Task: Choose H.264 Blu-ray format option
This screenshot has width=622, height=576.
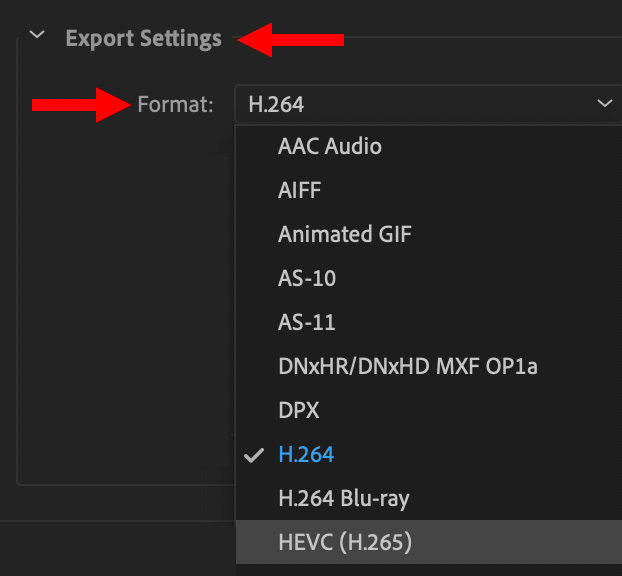Action: tap(429, 498)
